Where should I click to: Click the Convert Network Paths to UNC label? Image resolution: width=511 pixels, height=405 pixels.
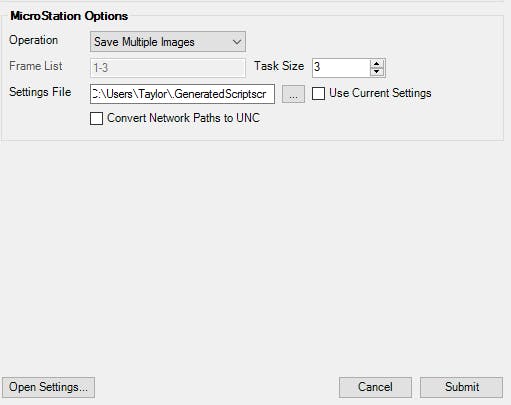[x=183, y=118]
